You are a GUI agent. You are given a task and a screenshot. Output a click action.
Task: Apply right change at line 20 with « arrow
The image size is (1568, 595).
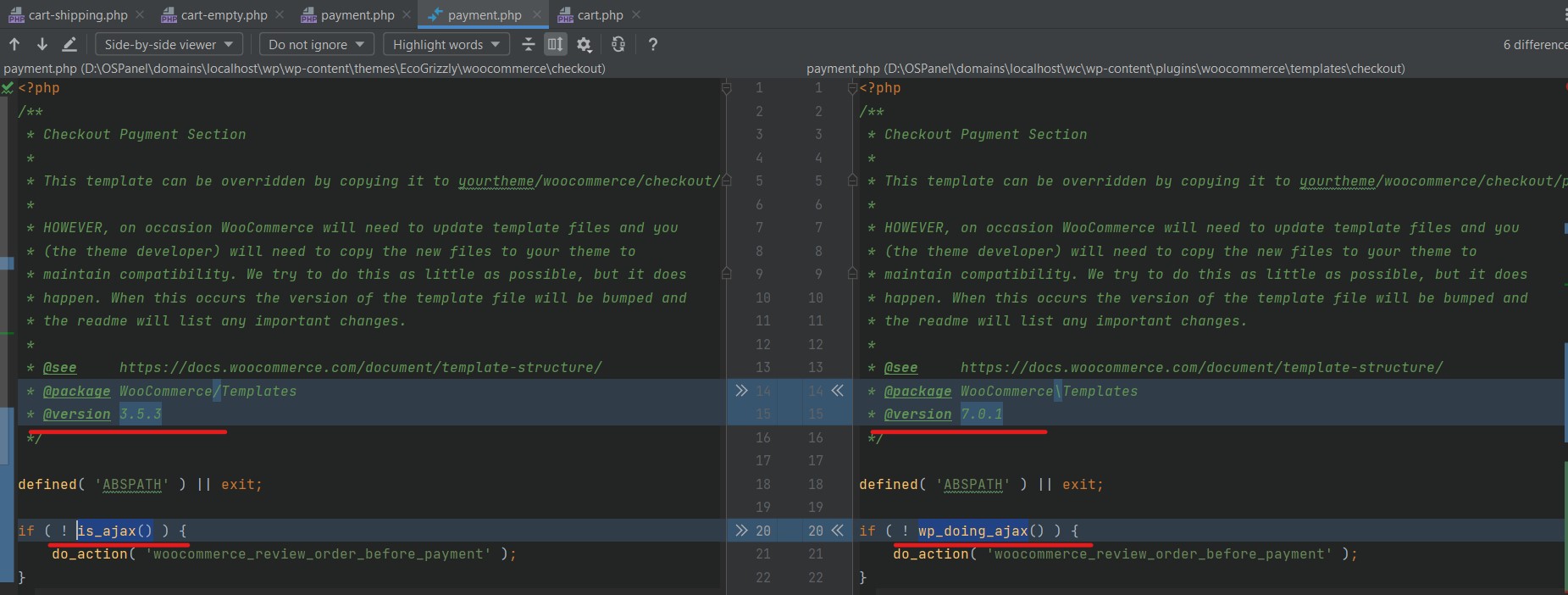pos(838,531)
